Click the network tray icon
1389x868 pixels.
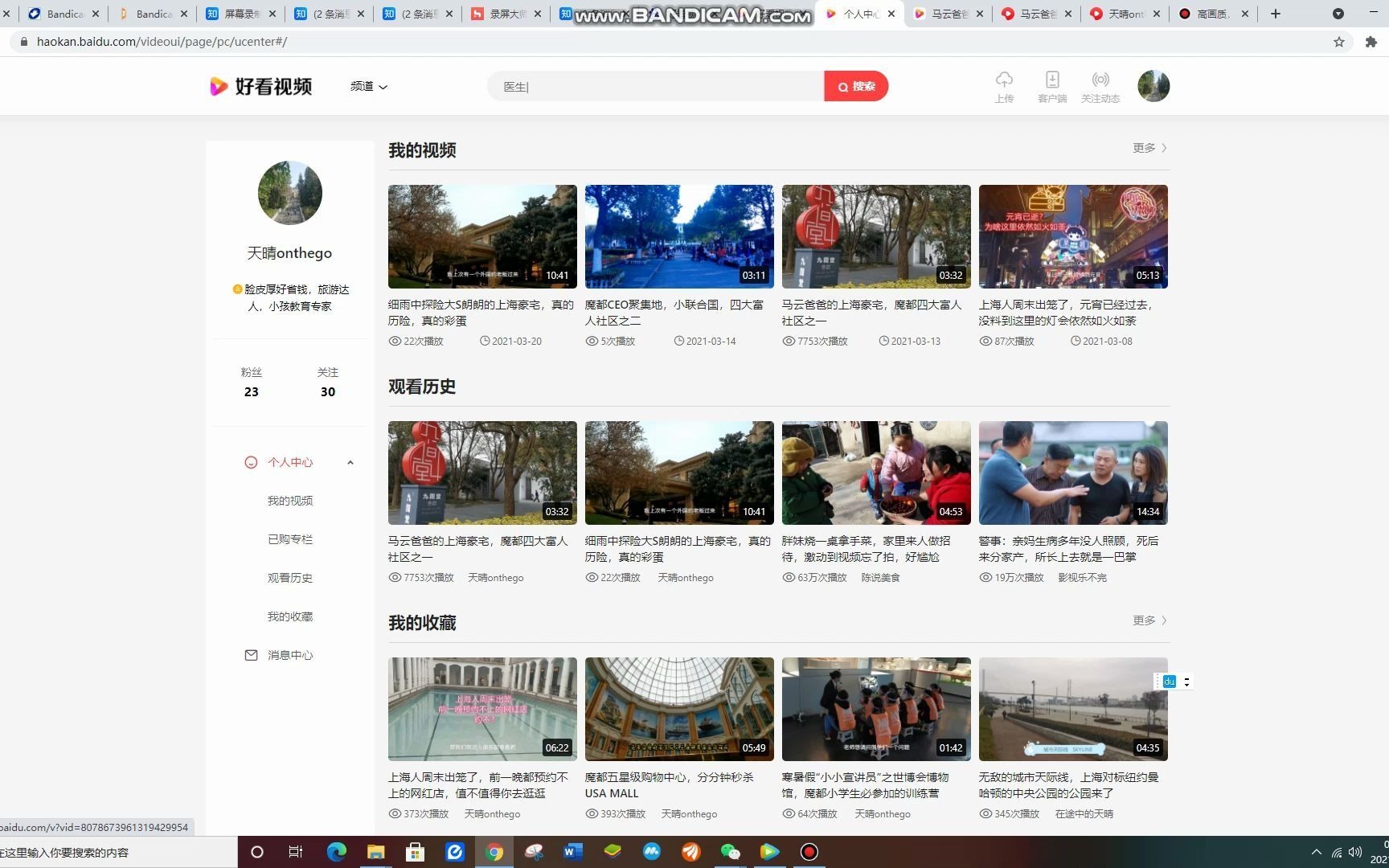[1337, 852]
